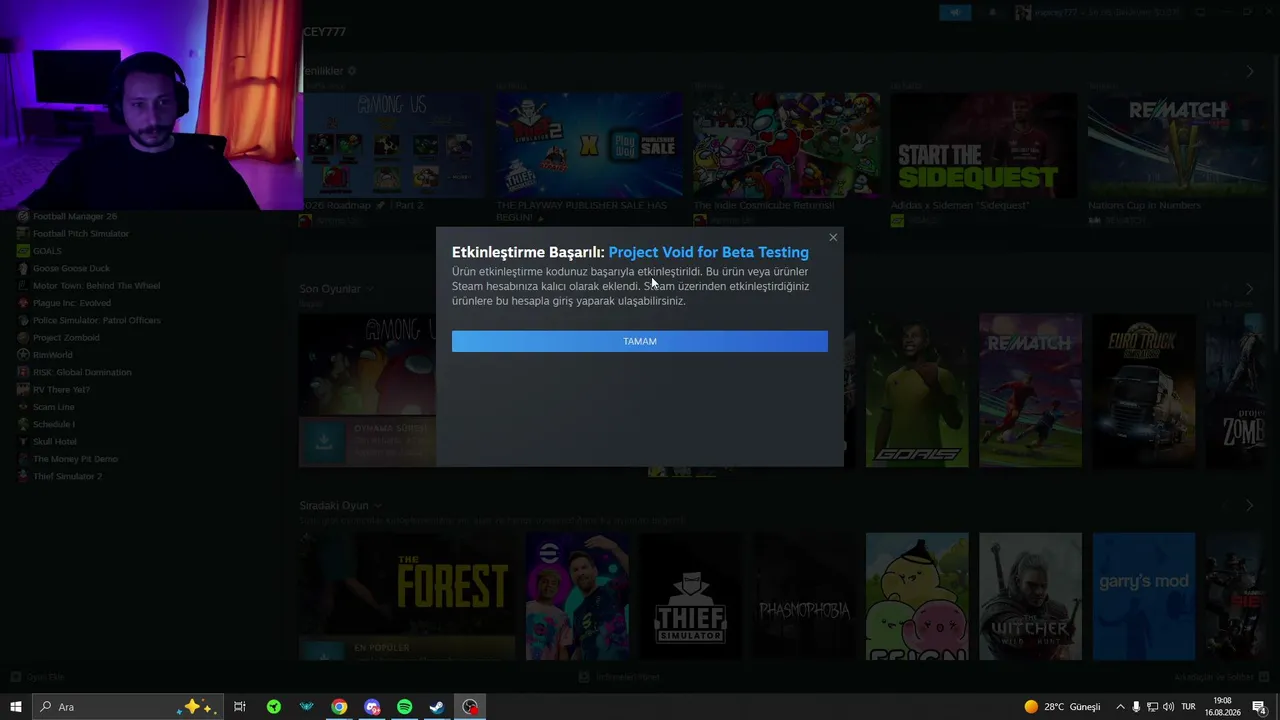Click the Project Zomboid list icon
The width and height of the screenshot is (1280, 720).
pos(23,337)
